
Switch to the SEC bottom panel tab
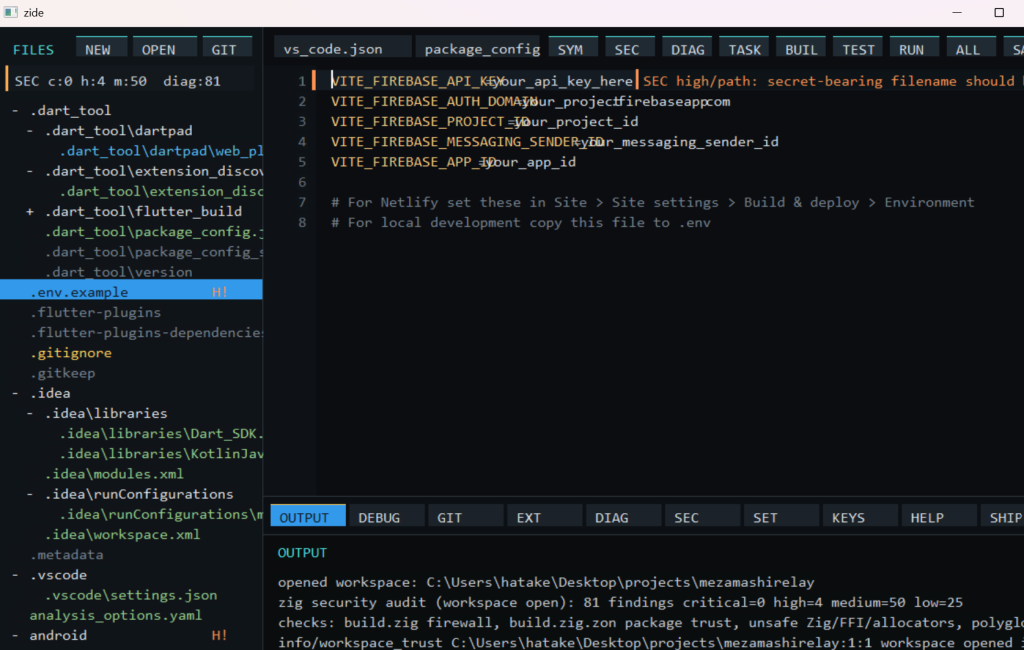(703, 516)
